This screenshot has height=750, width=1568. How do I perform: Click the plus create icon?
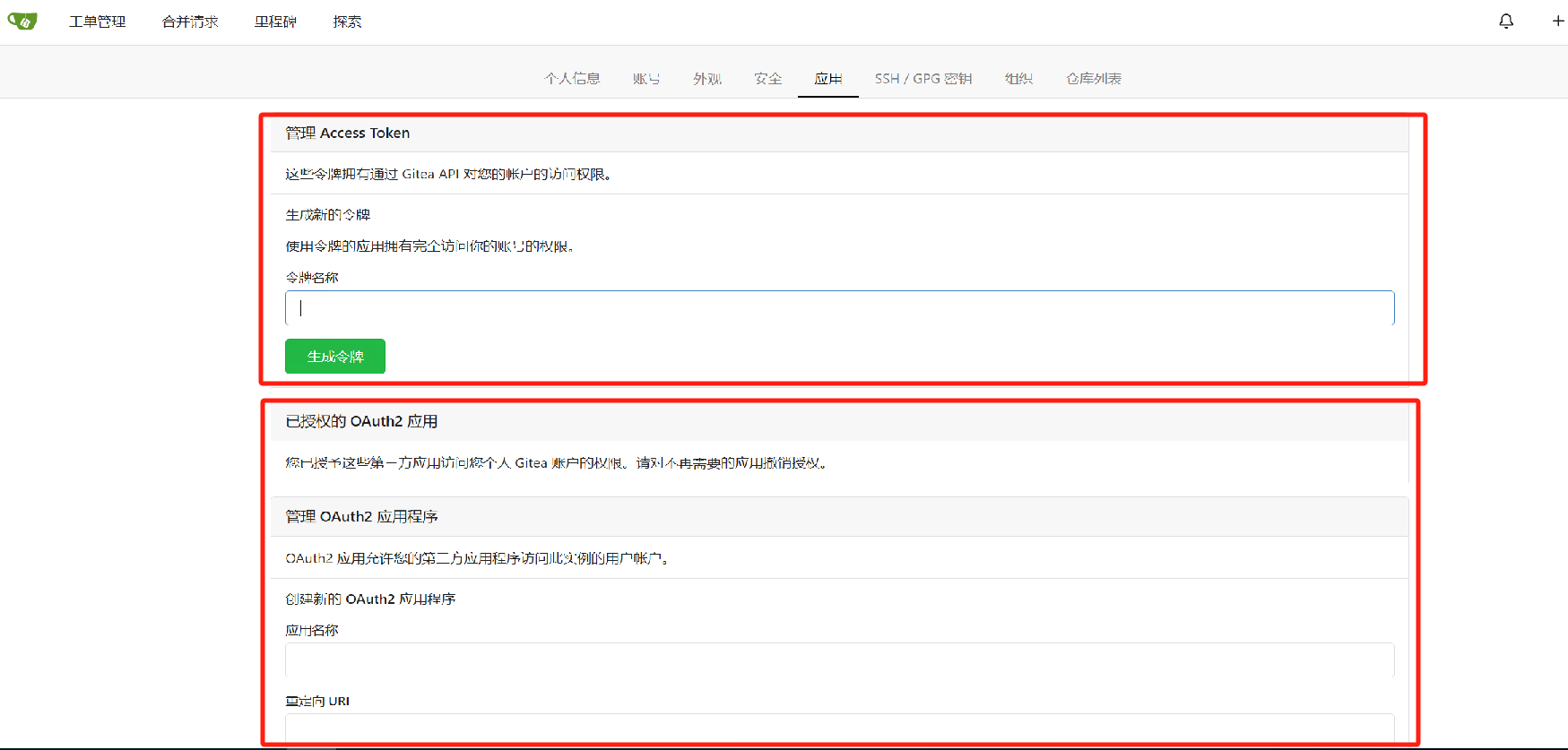(1557, 21)
